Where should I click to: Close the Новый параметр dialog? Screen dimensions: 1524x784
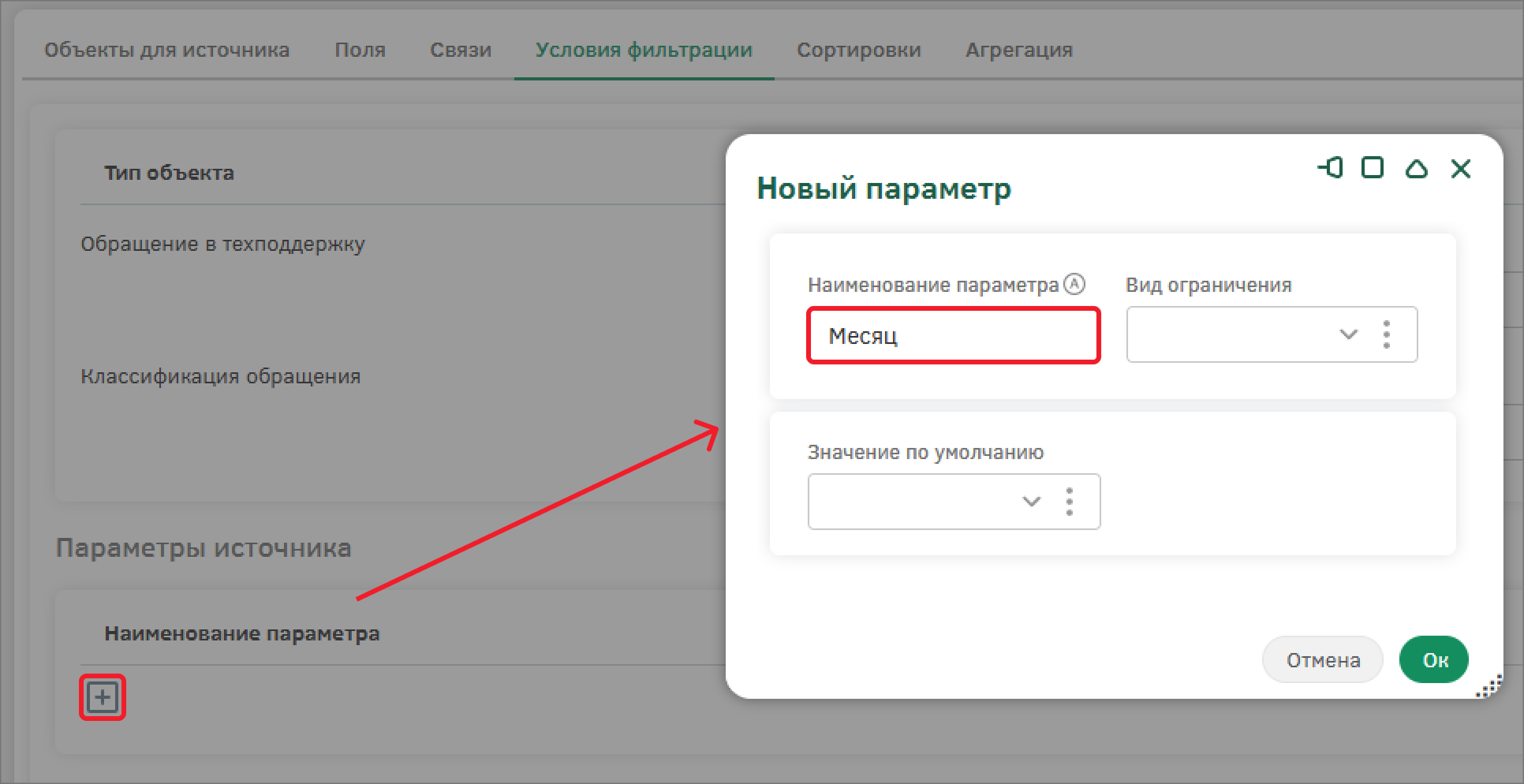click(x=1461, y=168)
